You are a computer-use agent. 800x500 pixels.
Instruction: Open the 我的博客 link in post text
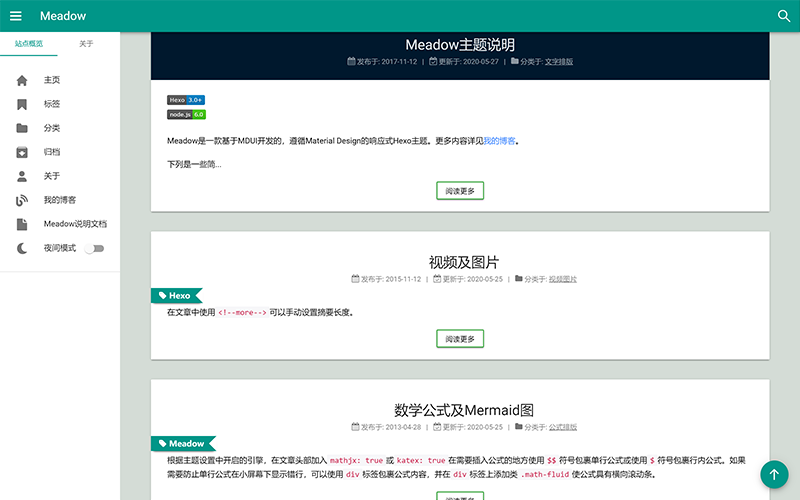tap(499, 141)
